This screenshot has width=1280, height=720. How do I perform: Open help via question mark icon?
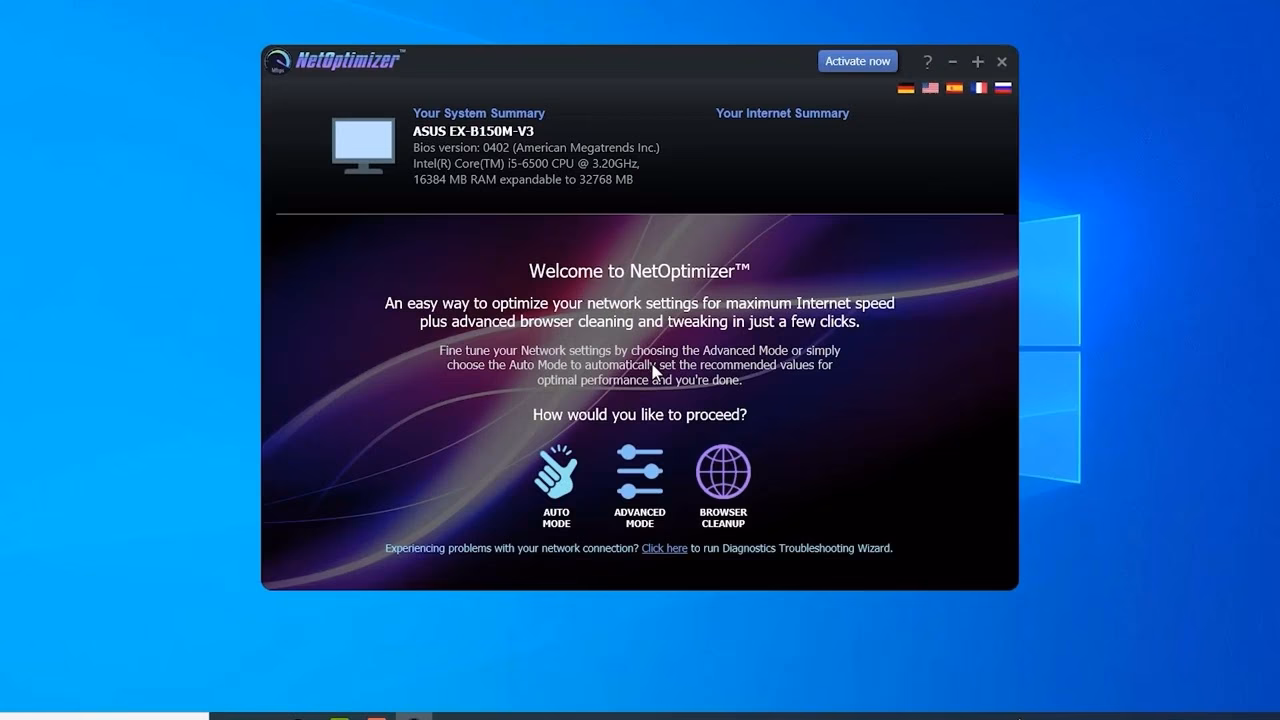pyautogui.click(x=927, y=61)
